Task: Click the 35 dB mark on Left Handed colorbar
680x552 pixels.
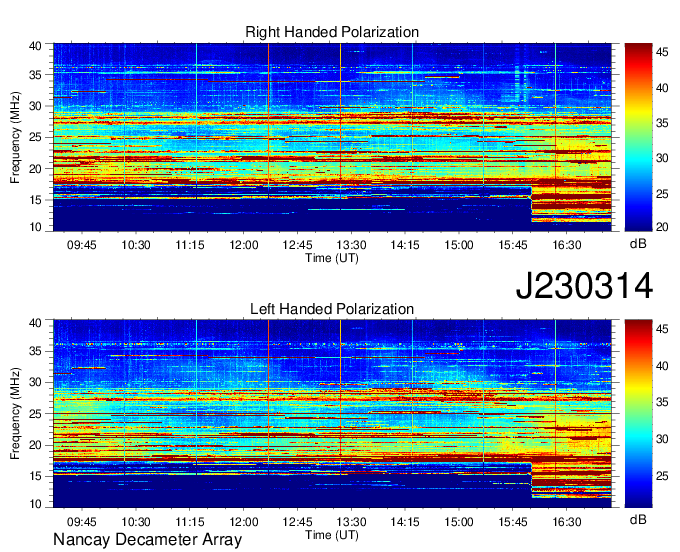Action: 662,403
